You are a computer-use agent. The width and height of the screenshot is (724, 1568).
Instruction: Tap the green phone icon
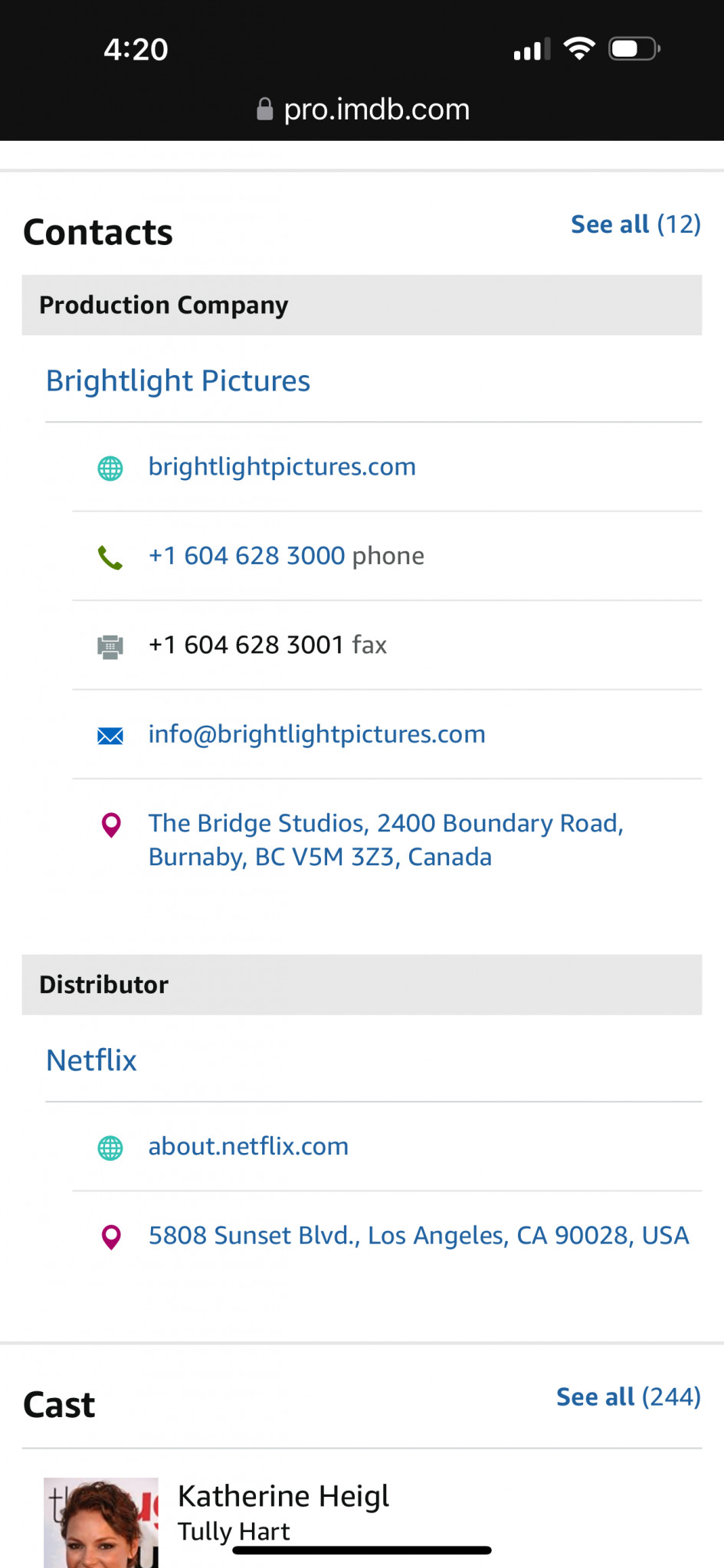pos(110,557)
